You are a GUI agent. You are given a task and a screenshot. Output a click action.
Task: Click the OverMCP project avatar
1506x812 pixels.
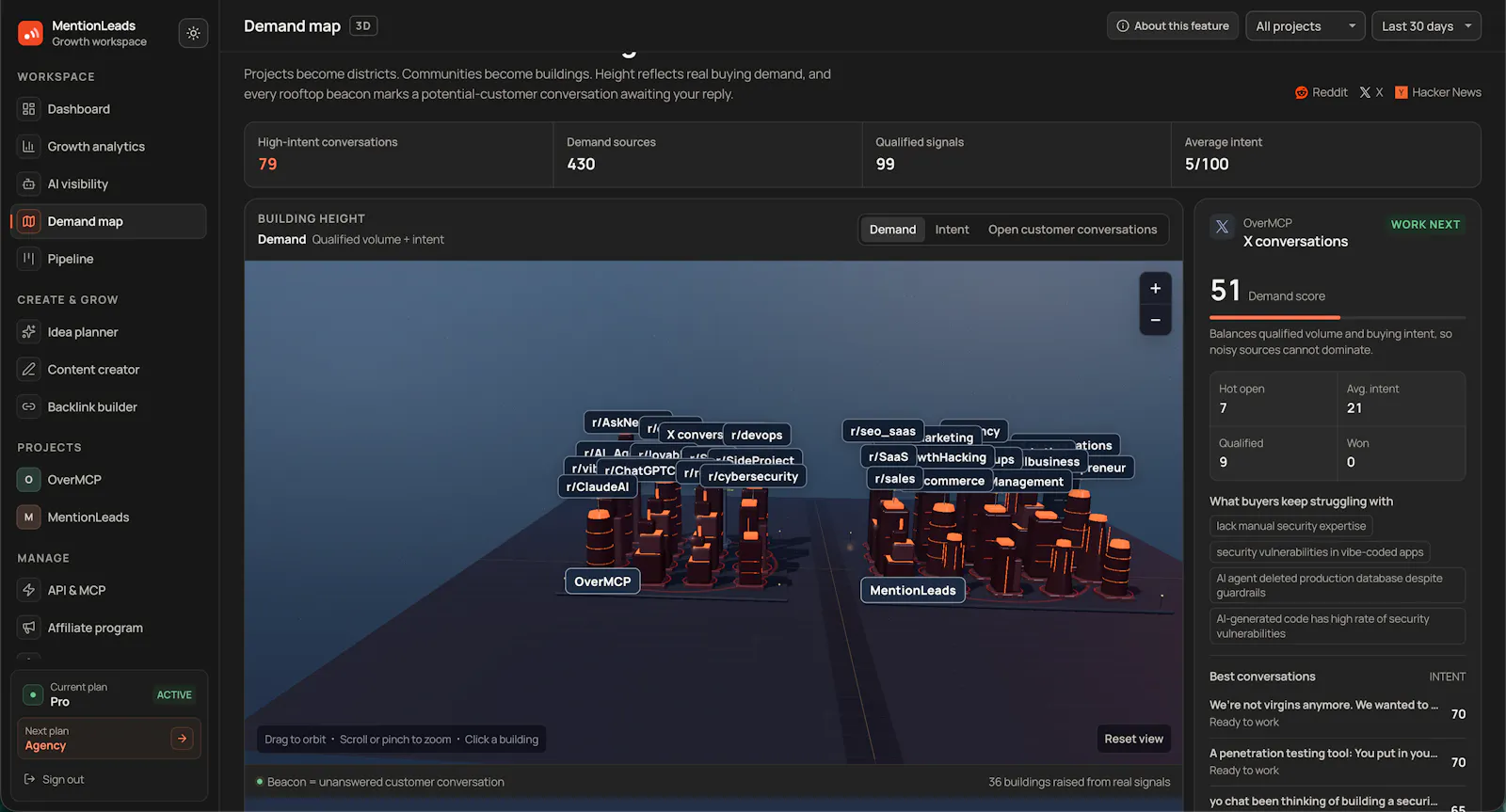29,480
